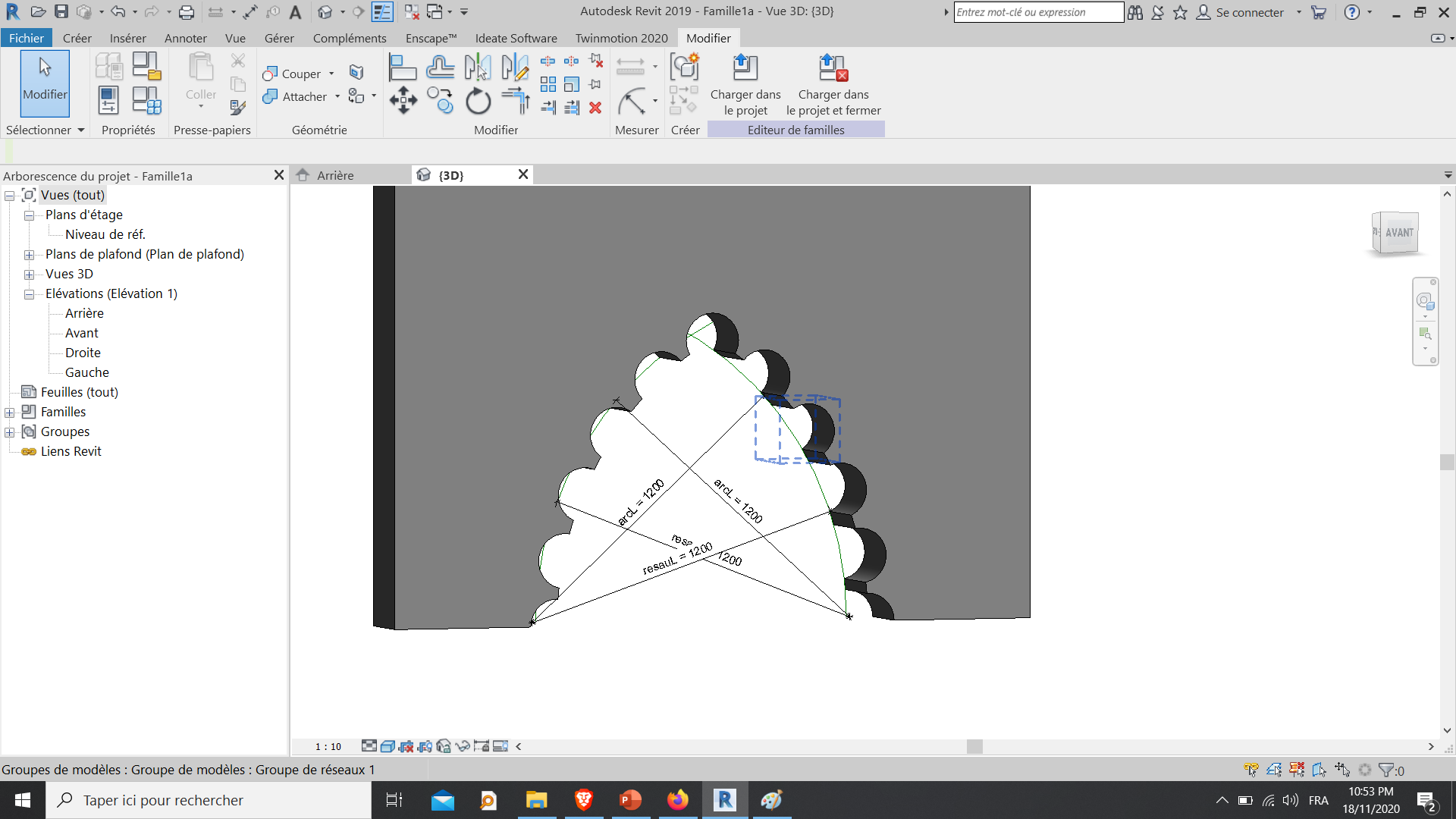Select the Align tool in Modifier panel
The height and width of the screenshot is (819, 1456).
tap(403, 67)
